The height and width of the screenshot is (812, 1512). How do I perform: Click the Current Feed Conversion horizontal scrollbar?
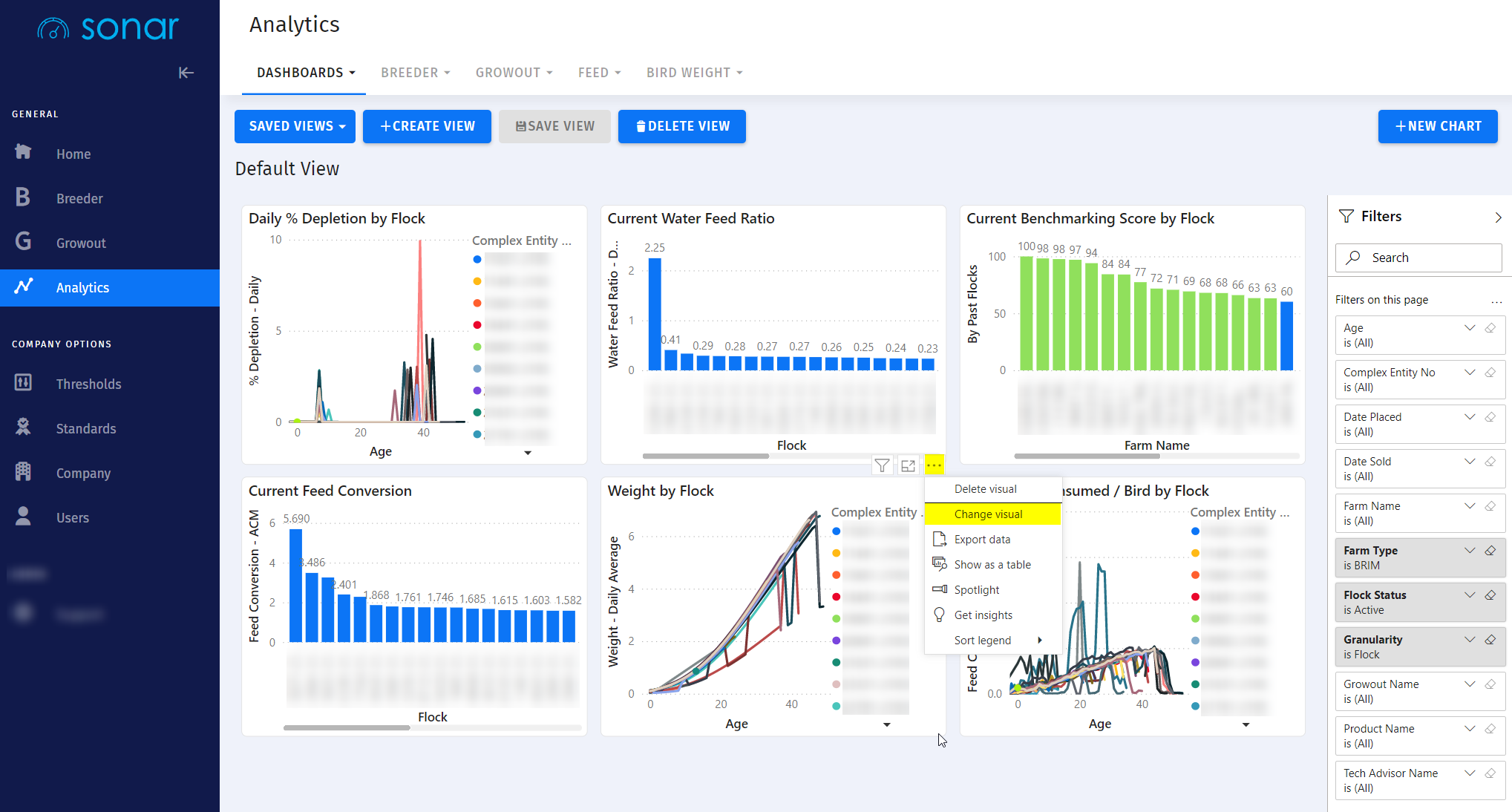pos(347,727)
